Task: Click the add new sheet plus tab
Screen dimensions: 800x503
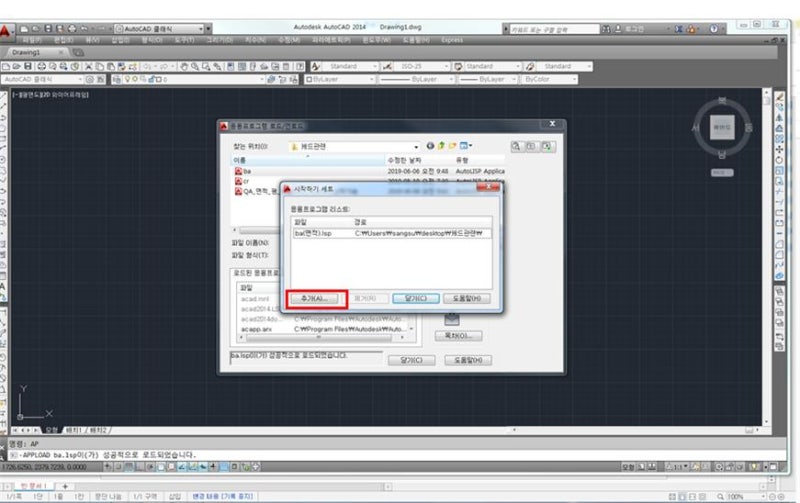Action: [x=65, y=486]
